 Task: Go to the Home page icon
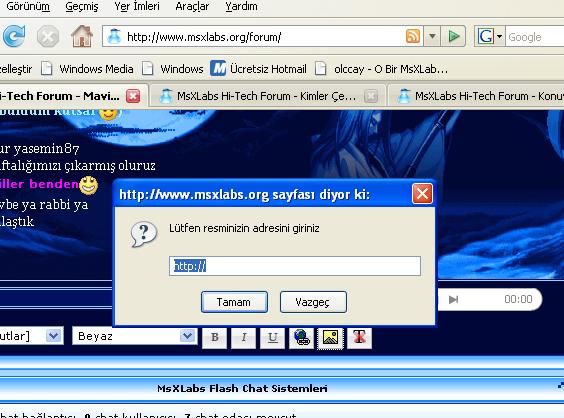pyautogui.click(x=82, y=36)
